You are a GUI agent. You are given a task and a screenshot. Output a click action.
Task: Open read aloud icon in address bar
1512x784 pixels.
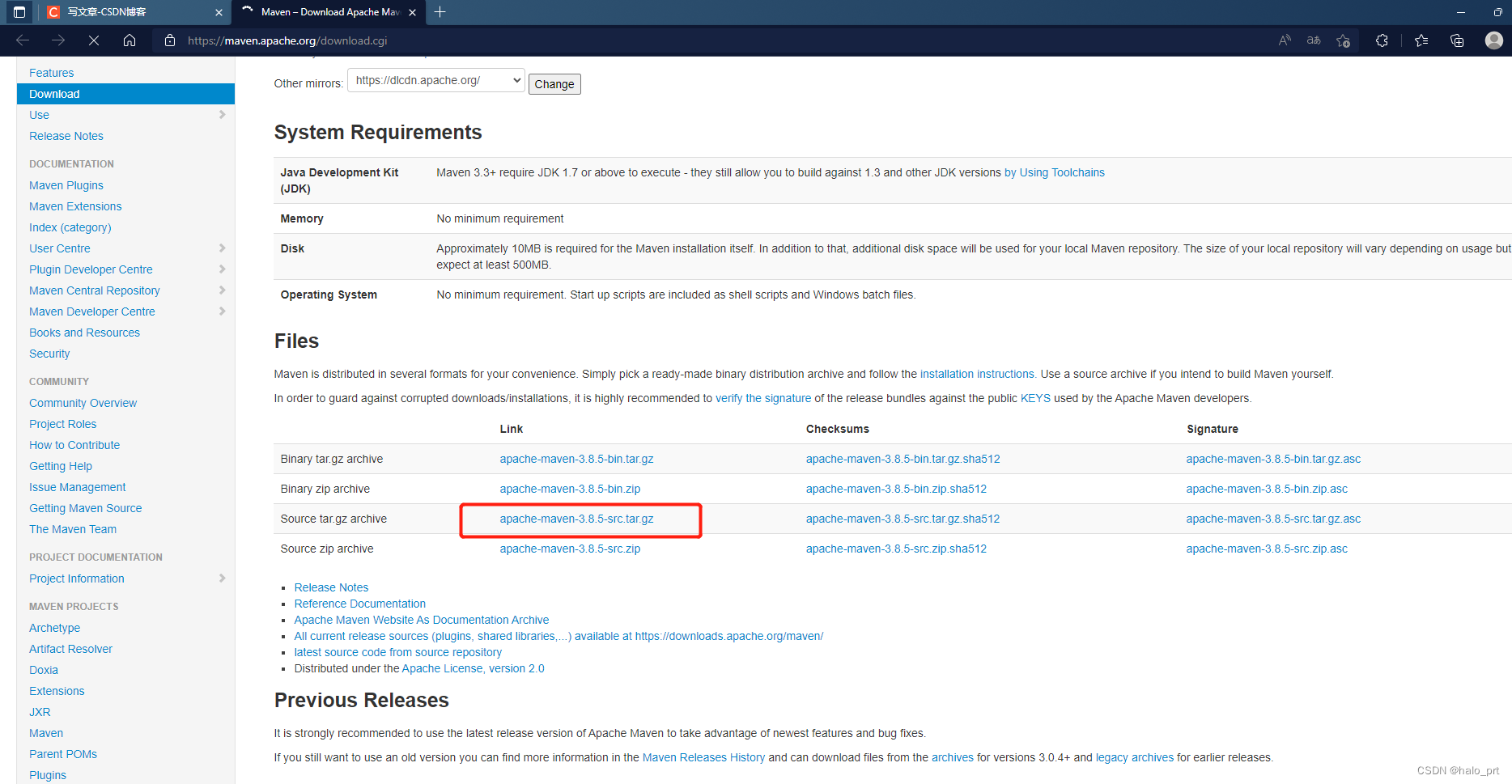1285,40
